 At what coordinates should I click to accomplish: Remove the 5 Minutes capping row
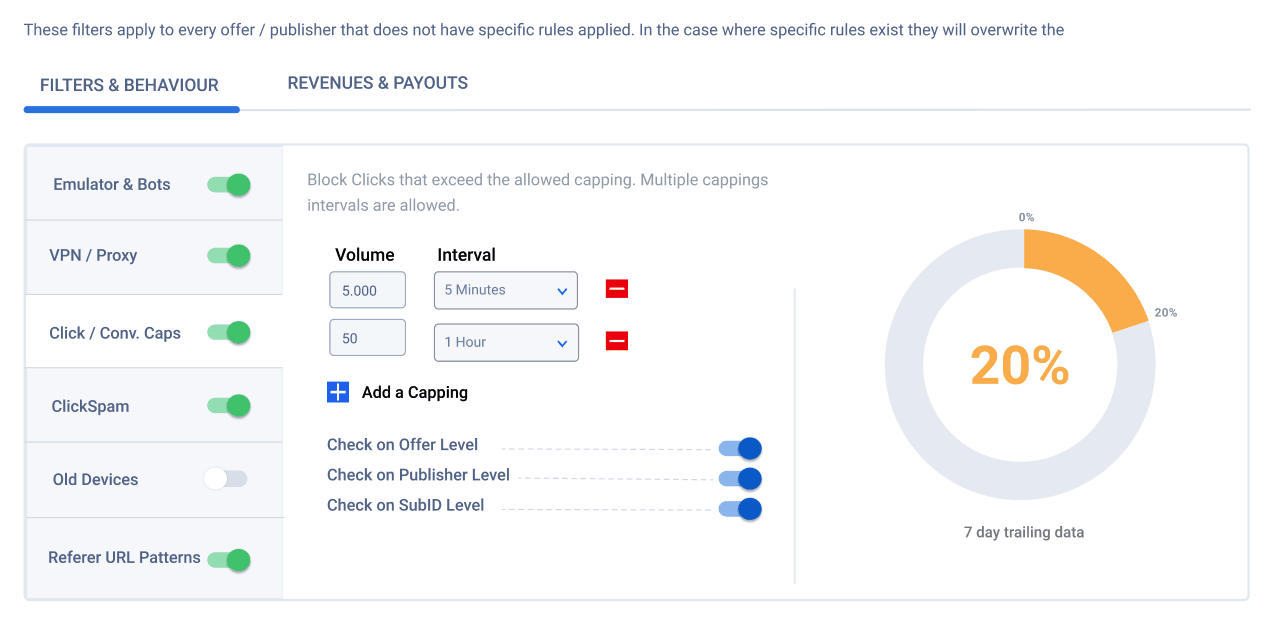click(x=617, y=290)
